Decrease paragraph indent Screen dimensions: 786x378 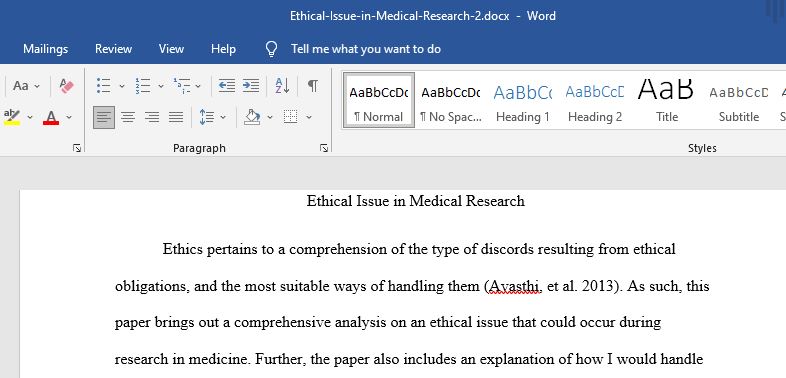[x=227, y=86]
